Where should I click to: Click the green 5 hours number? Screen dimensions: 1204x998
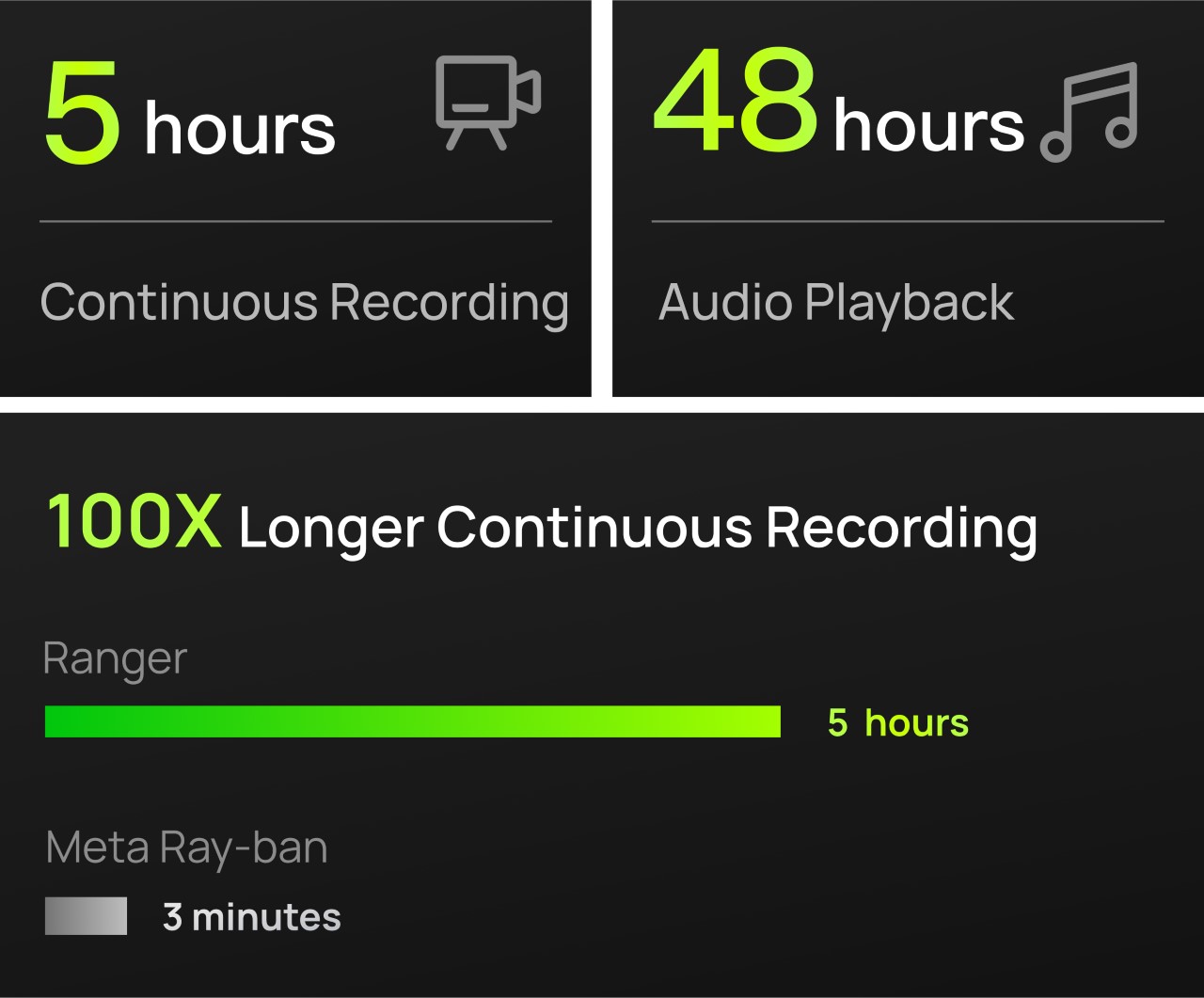[84, 113]
